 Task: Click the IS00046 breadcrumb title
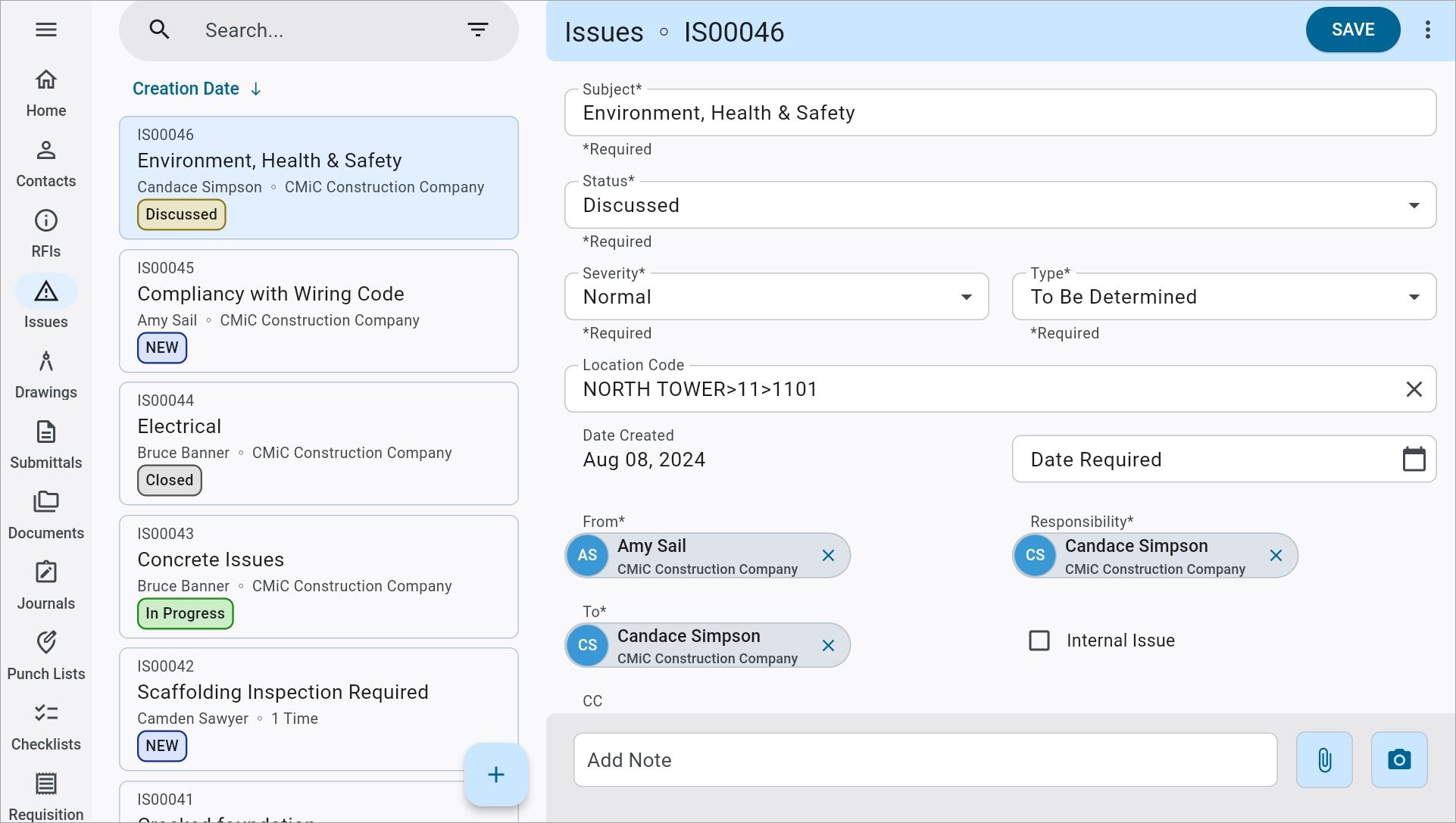(734, 32)
